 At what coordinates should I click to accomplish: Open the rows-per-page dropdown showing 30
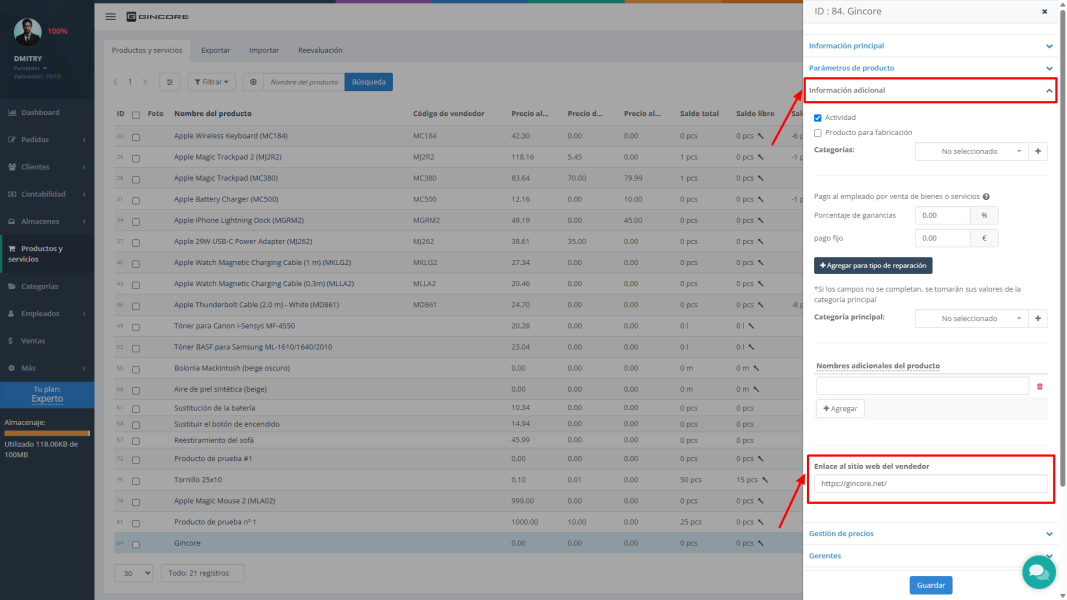pos(133,573)
